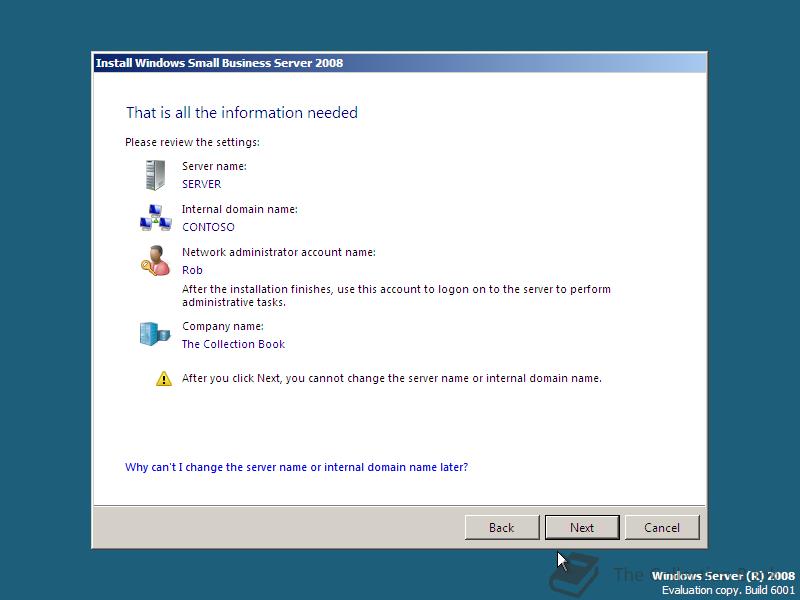Screen dimensions: 800x600
Task: Click the warning text about clicking Next
Action: click(392, 378)
